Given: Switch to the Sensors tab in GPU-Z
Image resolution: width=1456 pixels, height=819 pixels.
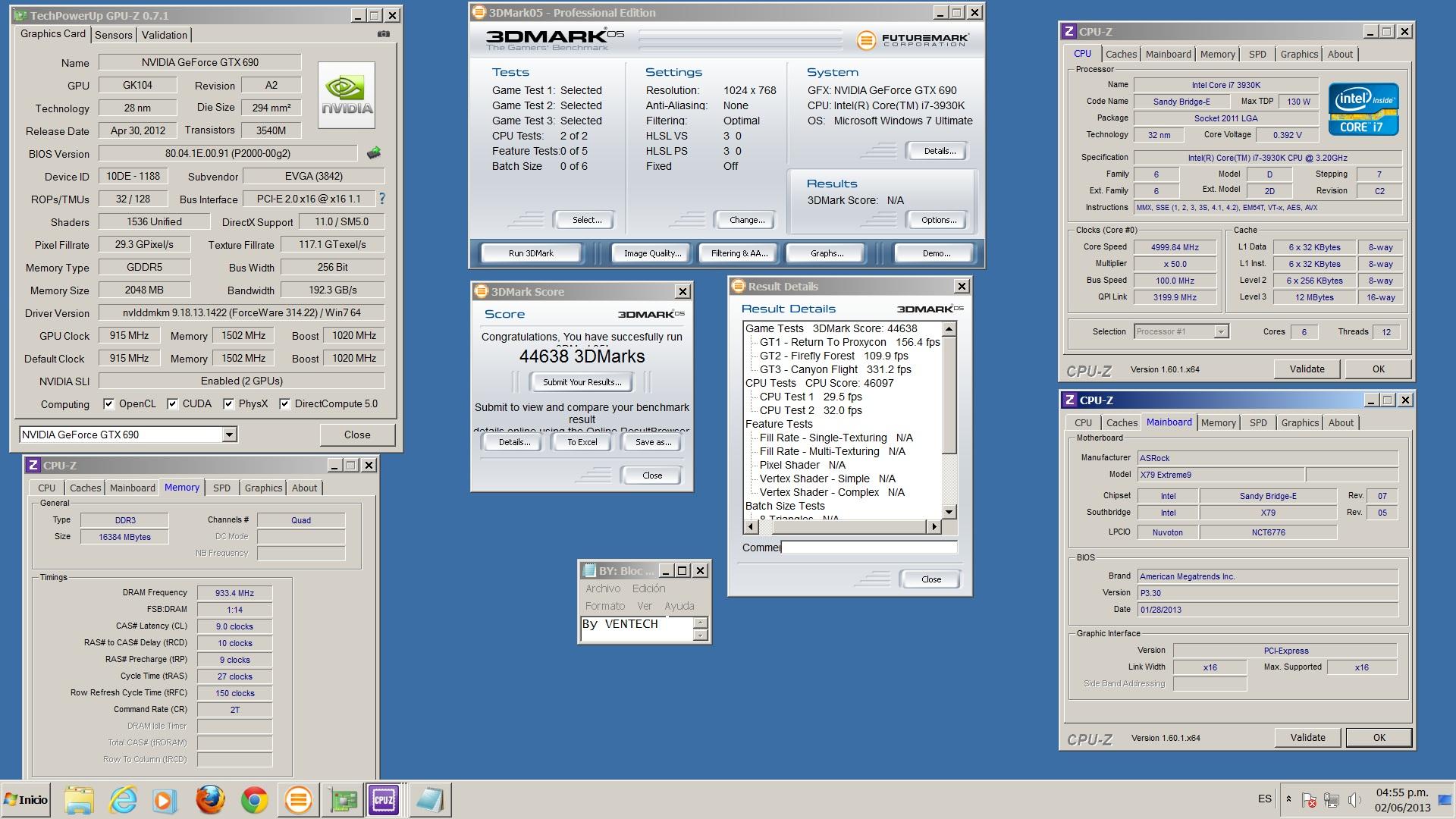Looking at the screenshot, I should (114, 35).
